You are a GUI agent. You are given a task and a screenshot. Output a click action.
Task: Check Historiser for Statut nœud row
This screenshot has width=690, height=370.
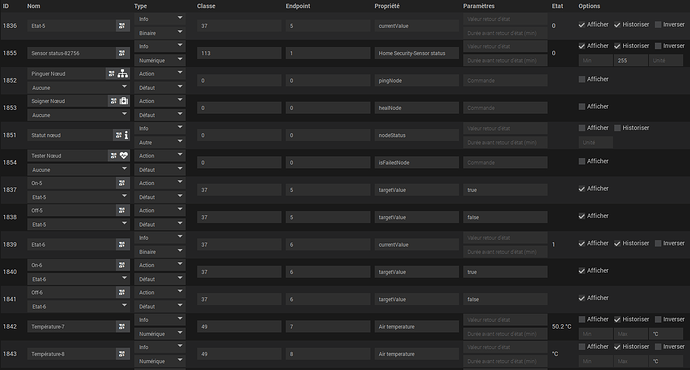pos(618,128)
